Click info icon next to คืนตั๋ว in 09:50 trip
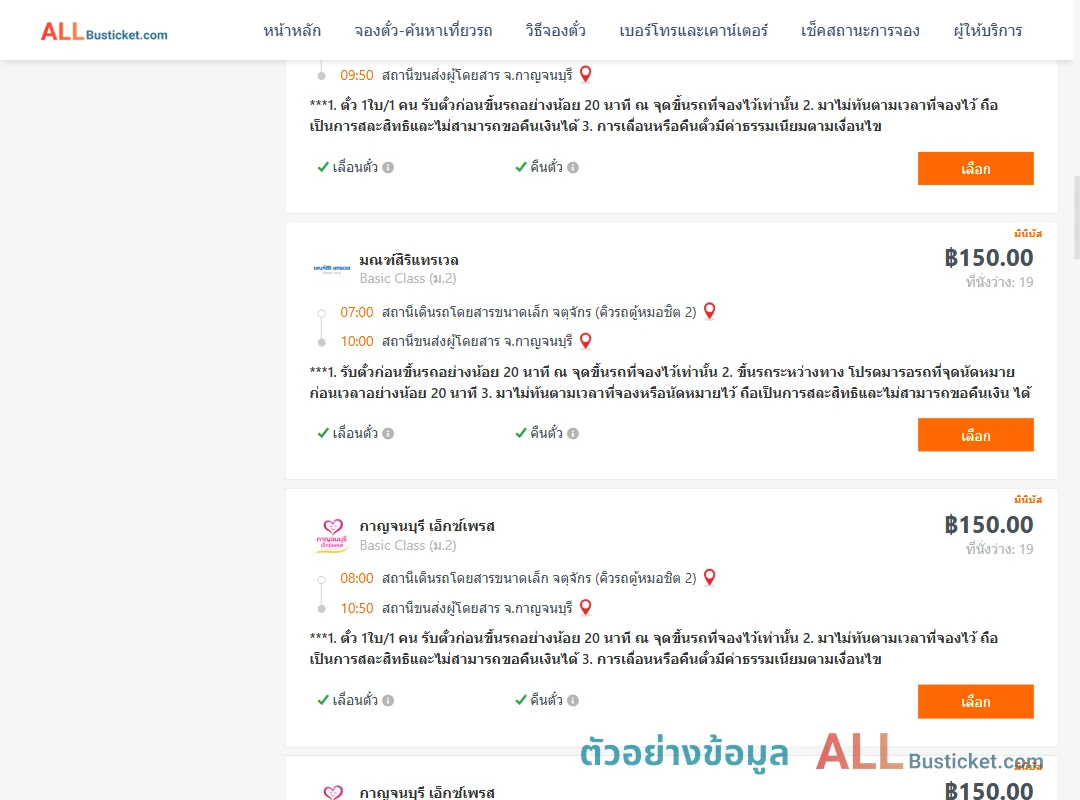Screen dimensions: 1080x800 pos(573,167)
